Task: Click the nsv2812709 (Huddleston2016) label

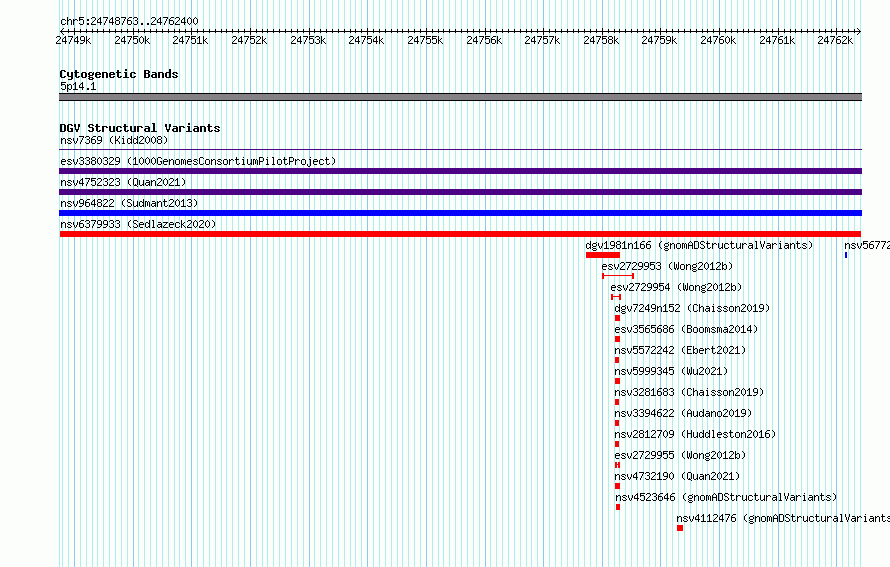Action: click(695, 434)
